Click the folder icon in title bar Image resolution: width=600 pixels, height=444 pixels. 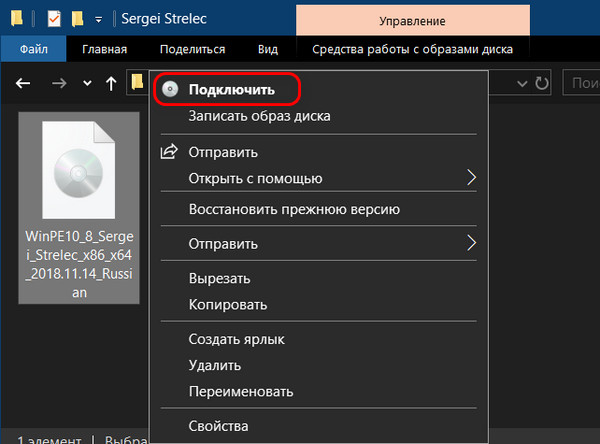click(16, 18)
